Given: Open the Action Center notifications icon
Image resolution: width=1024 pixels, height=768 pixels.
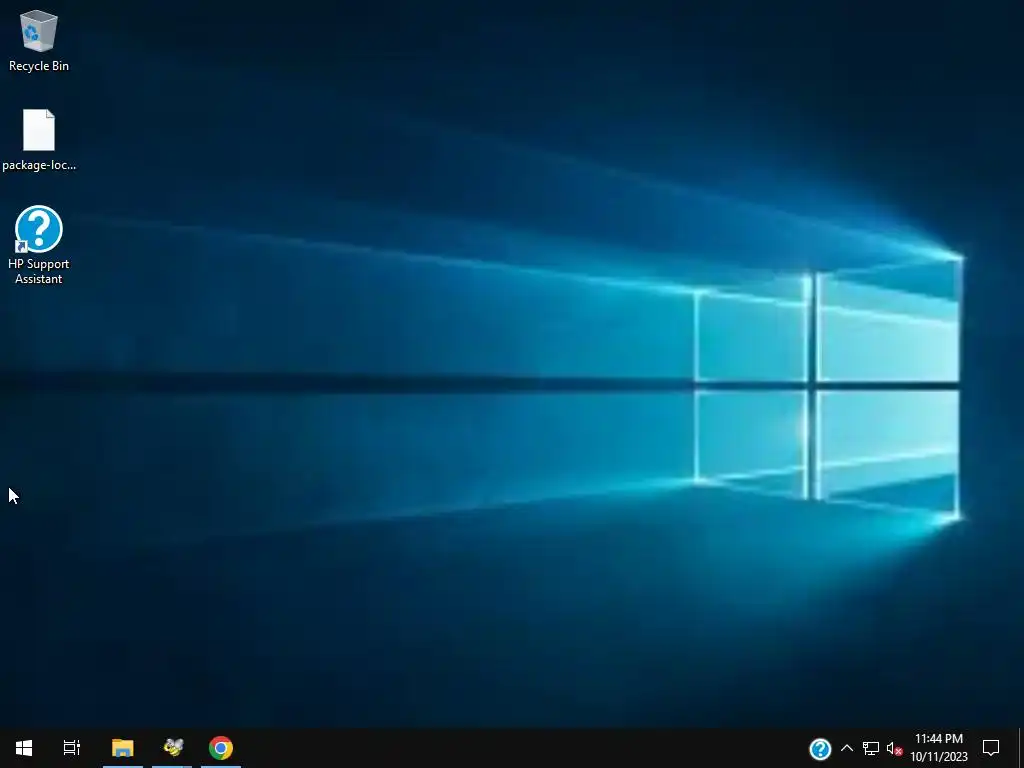Looking at the screenshot, I should [x=991, y=748].
